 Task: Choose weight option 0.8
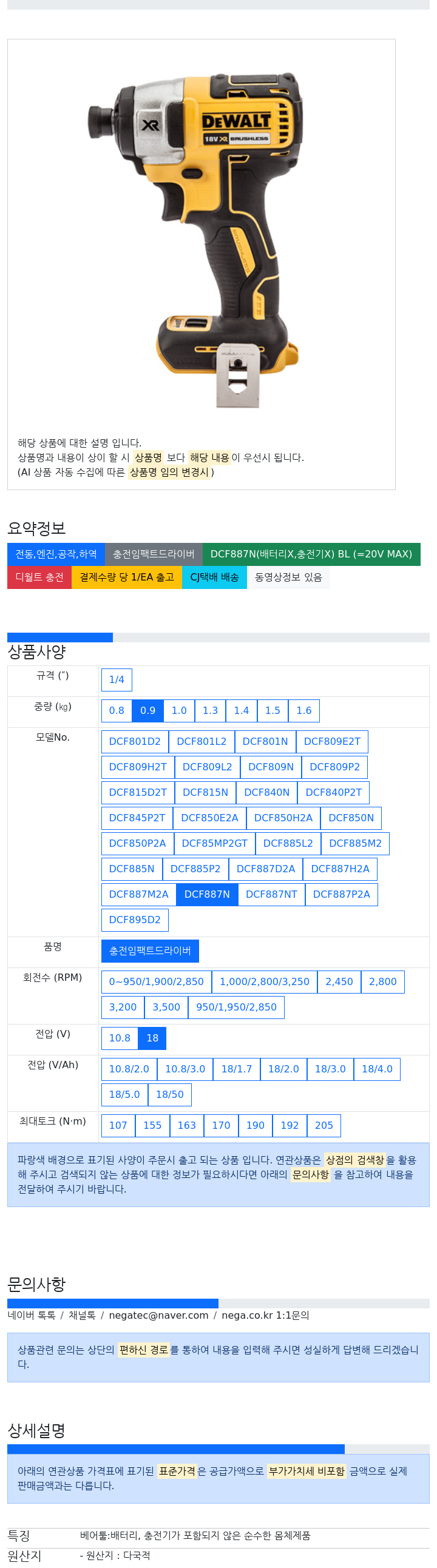pos(117,710)
